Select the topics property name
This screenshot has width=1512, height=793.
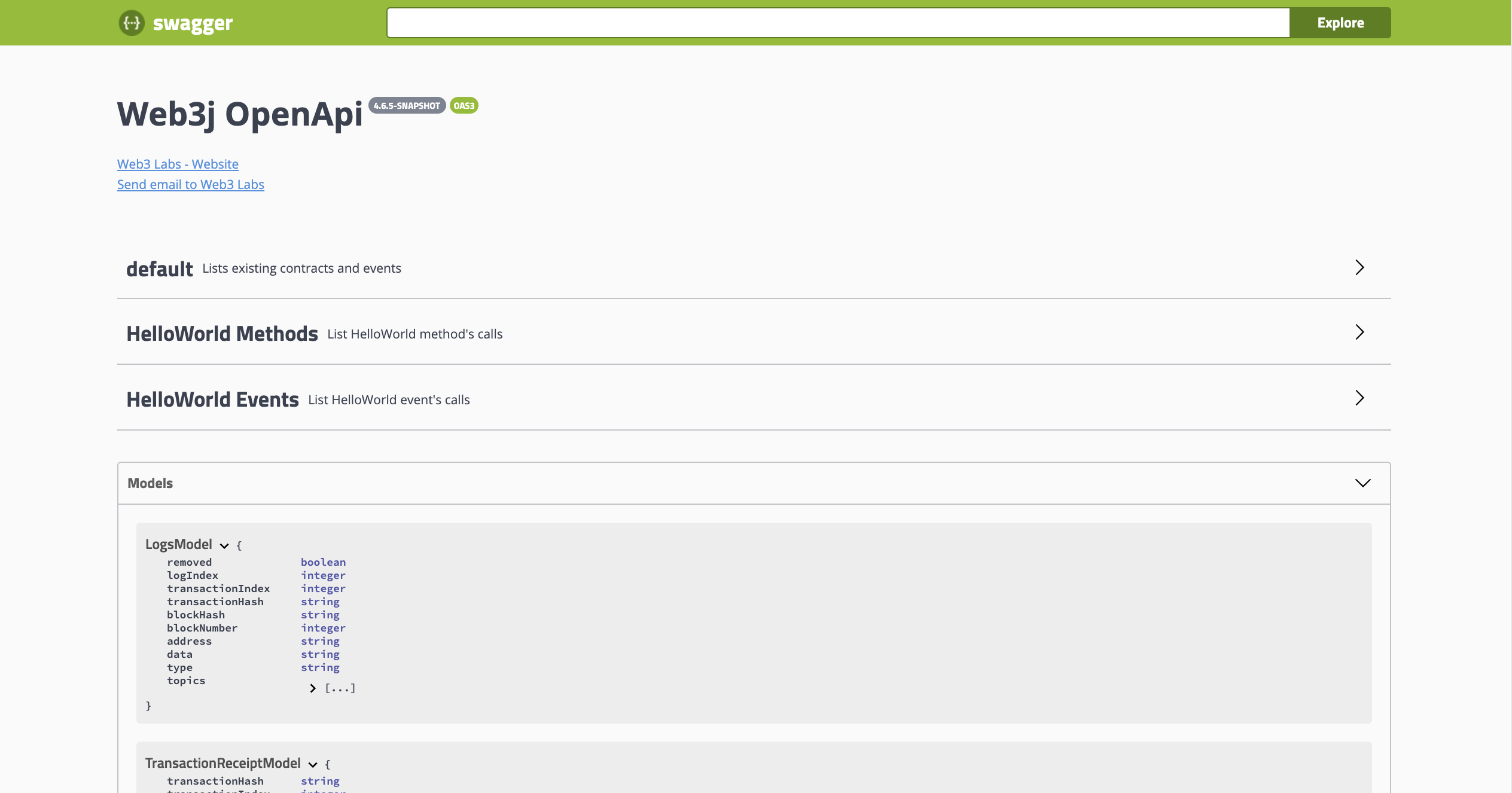pyautogui.click(x=186, y=681)
